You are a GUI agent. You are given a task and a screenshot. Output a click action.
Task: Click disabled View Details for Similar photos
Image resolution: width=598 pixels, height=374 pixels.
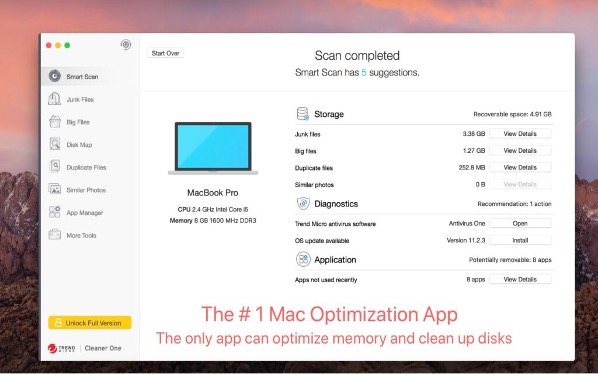pos(520,184)
